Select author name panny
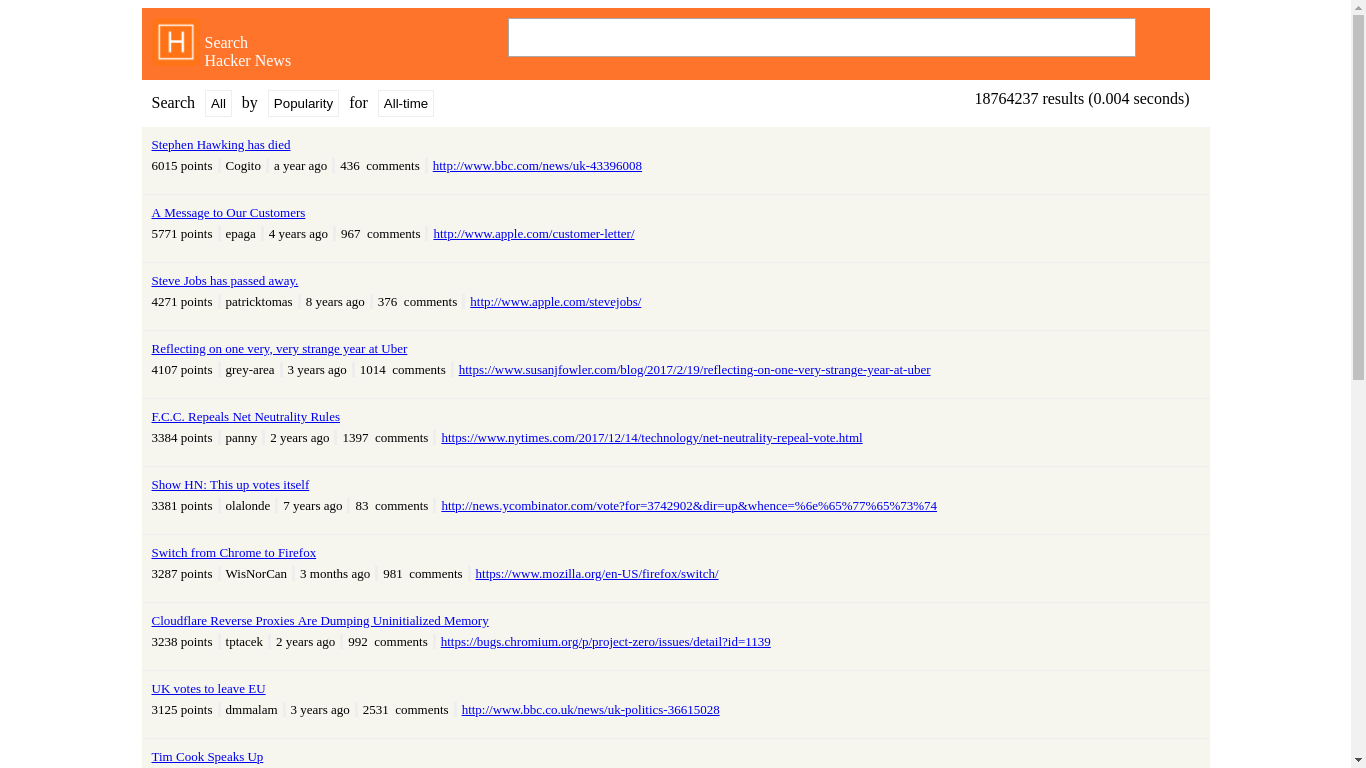Screen dimensions: 1366x768 point(241,438)
